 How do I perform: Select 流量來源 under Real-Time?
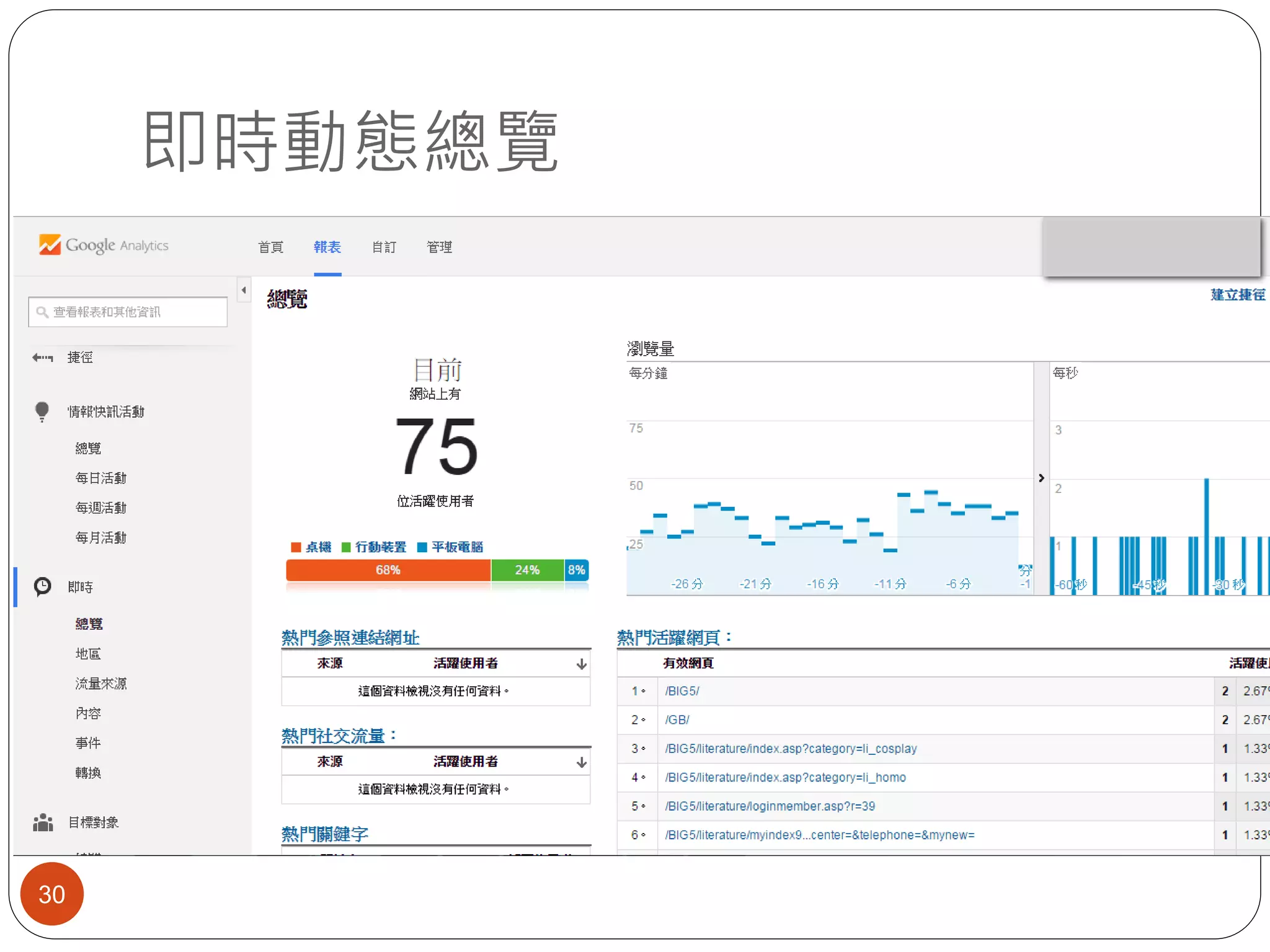click(101, 684)
